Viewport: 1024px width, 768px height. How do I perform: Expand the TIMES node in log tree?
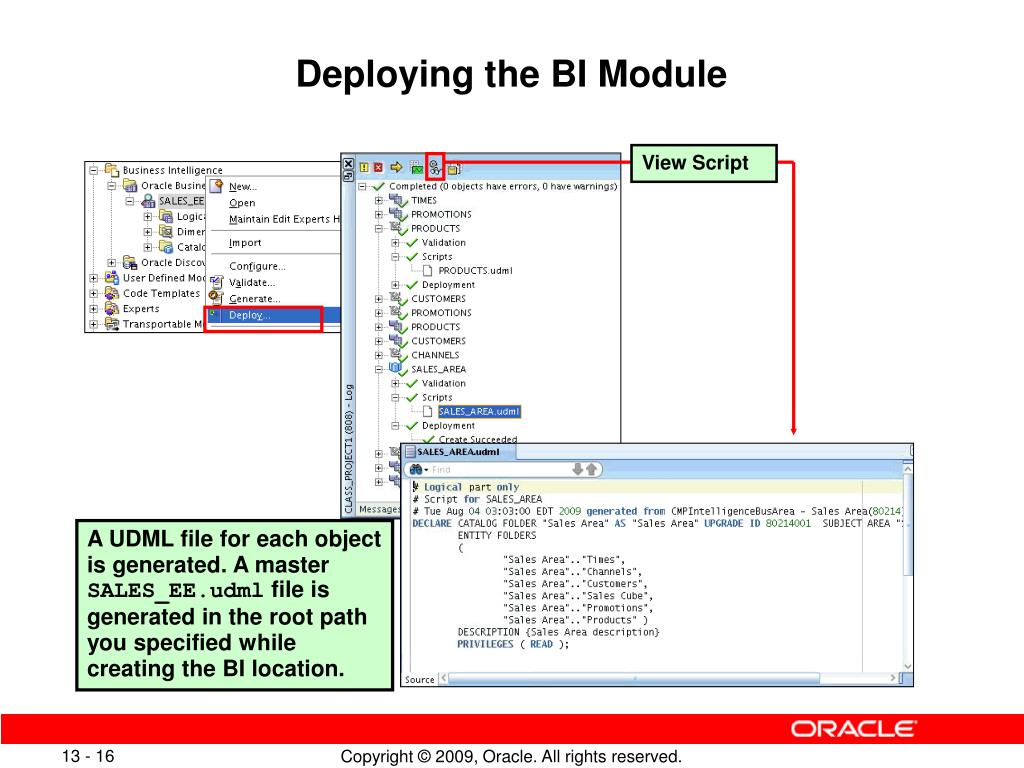pyautogui.click(x=379, y=200)
